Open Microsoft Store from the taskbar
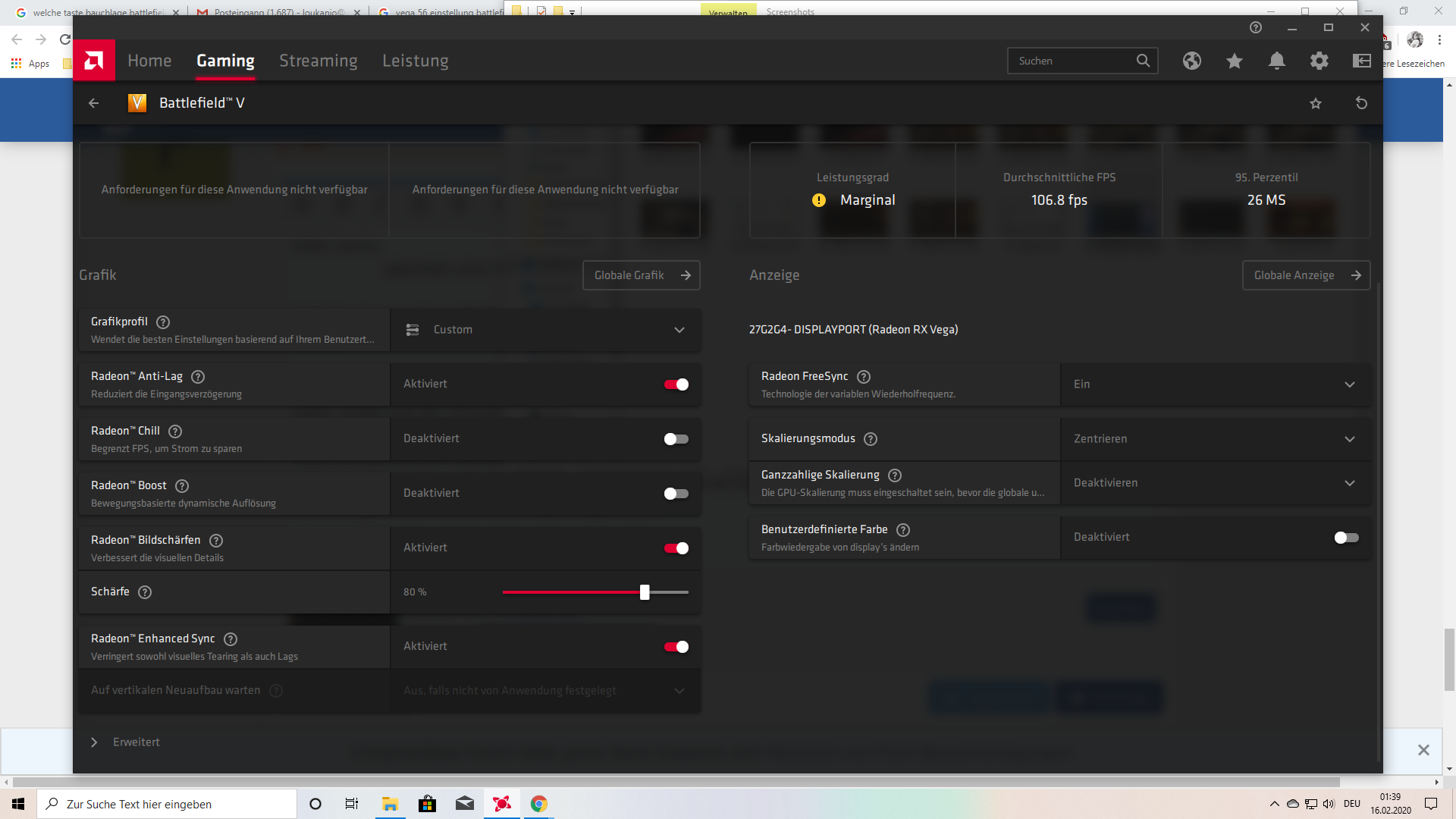This screenshot has height=819, width=1456. (x=428, y=804)
